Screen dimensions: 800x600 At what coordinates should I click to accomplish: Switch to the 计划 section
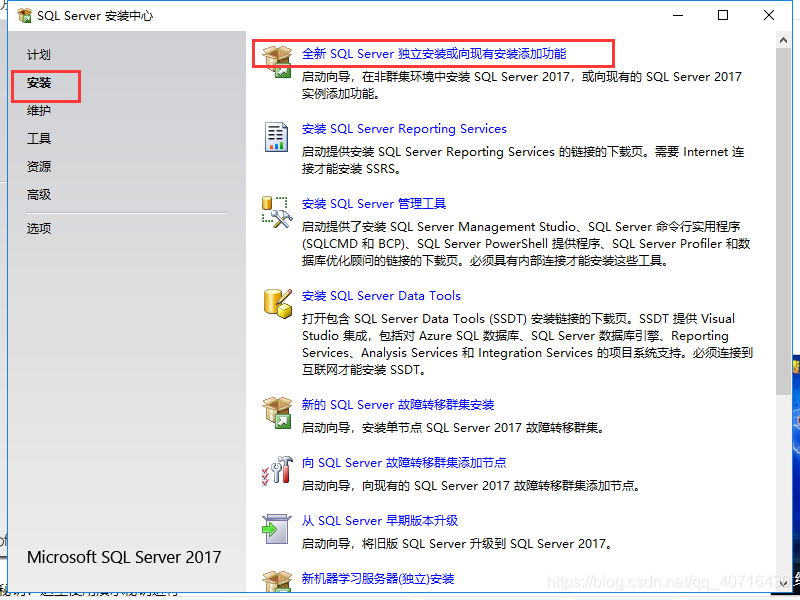point(40,55)
